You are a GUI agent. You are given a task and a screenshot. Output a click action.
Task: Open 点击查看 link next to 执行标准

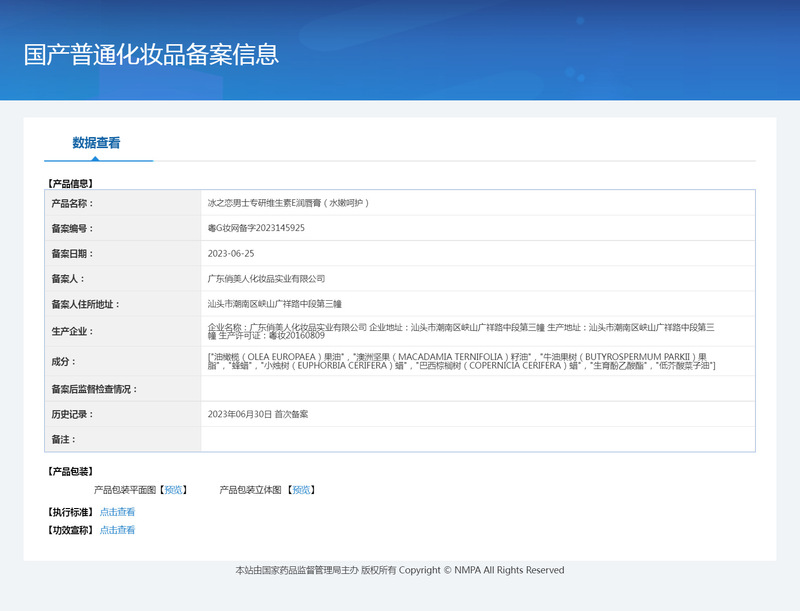pyautogui.click(x=117, y=512)
